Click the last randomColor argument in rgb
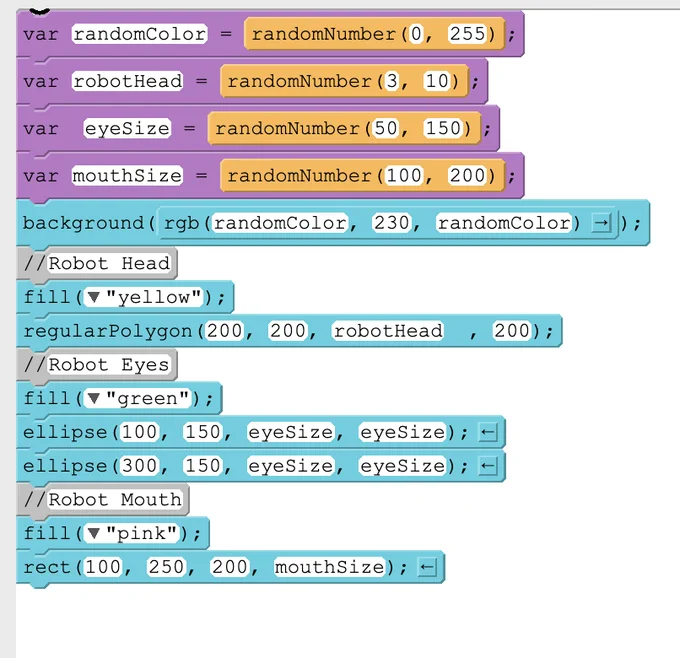 click(x=504, y=223)
